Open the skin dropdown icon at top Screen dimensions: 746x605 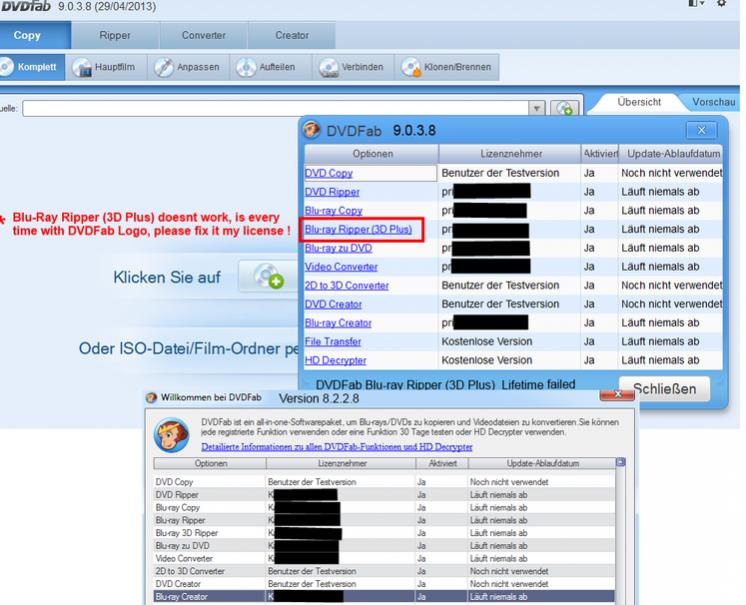[x=696, y=4]
